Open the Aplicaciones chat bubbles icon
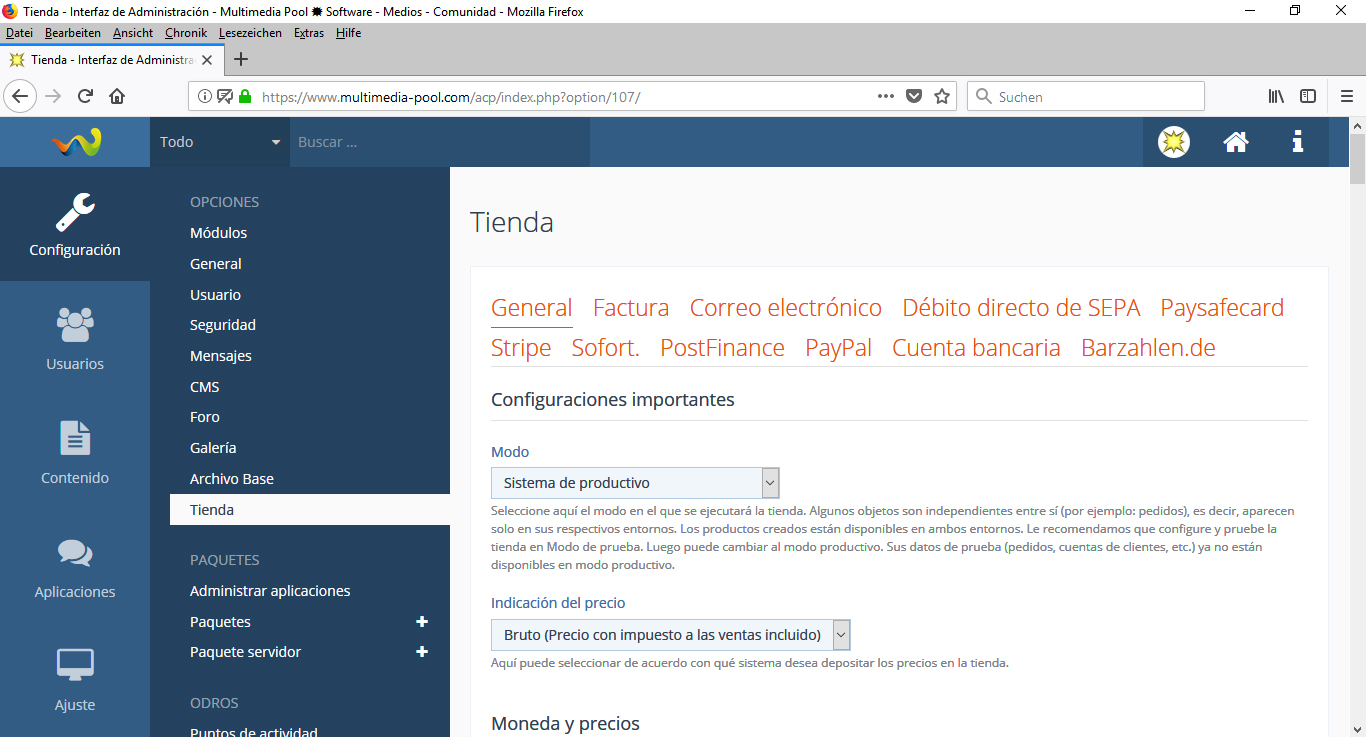 (x=75, y=553)
